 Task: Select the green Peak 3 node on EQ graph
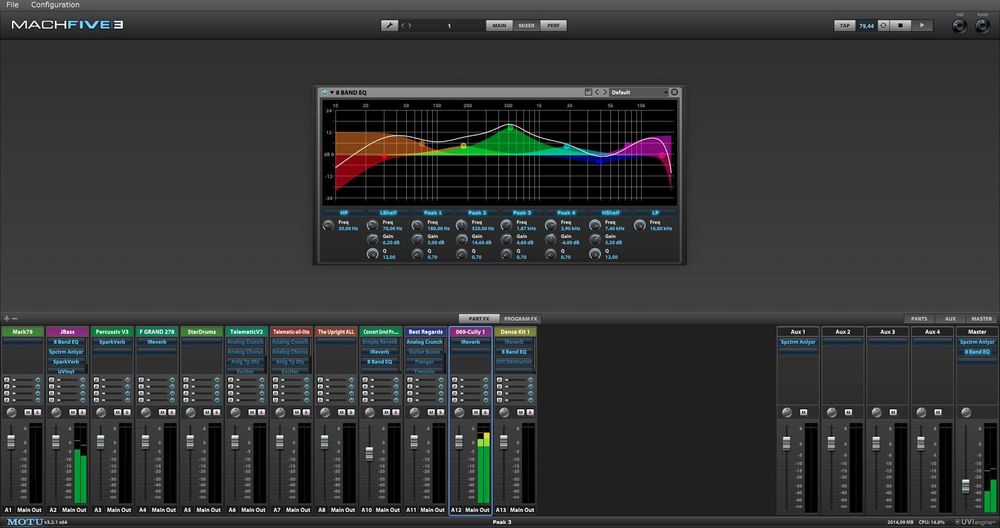pyautogui.click(x=510, y=128)
